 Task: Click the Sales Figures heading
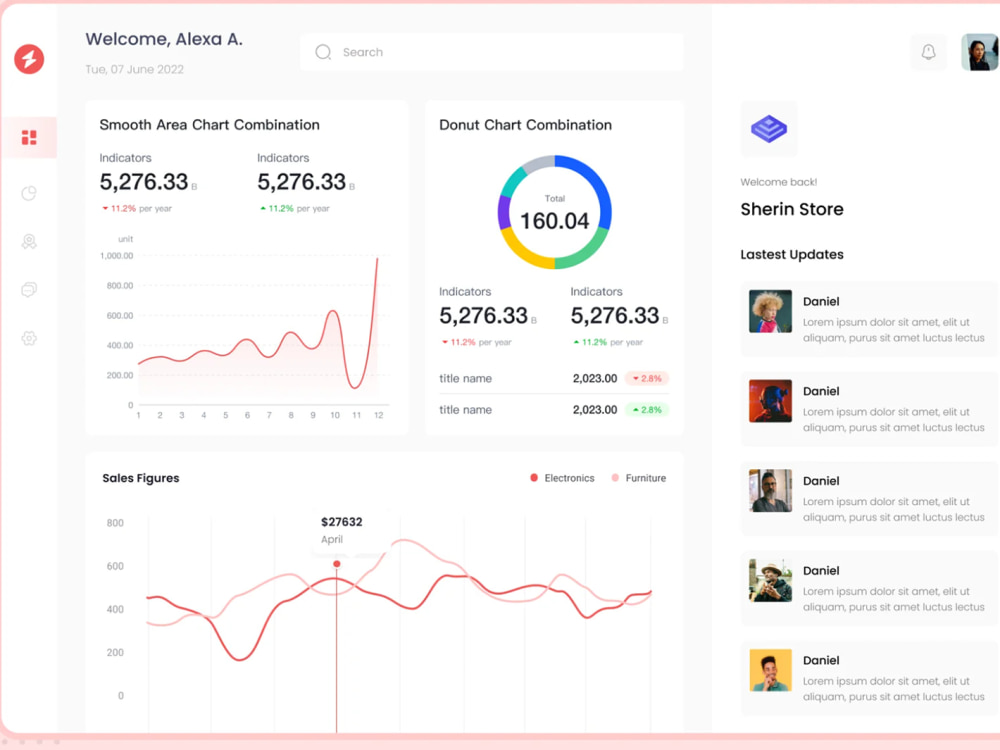click(x=140, y=478)
